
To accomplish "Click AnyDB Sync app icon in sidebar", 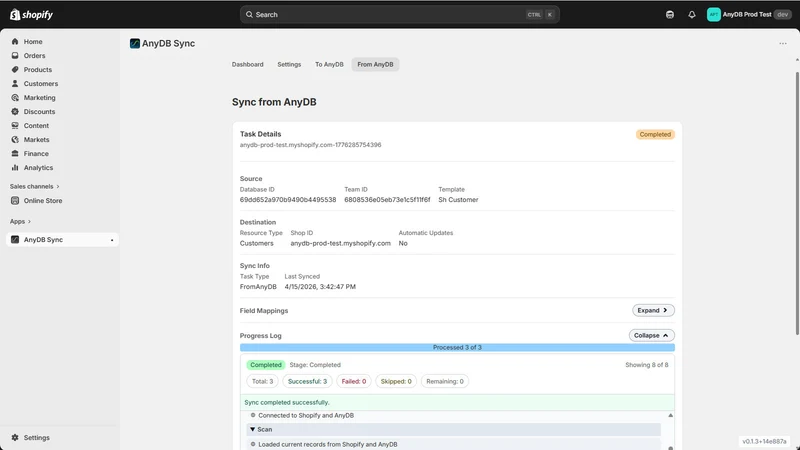I will tap(15, 239).
